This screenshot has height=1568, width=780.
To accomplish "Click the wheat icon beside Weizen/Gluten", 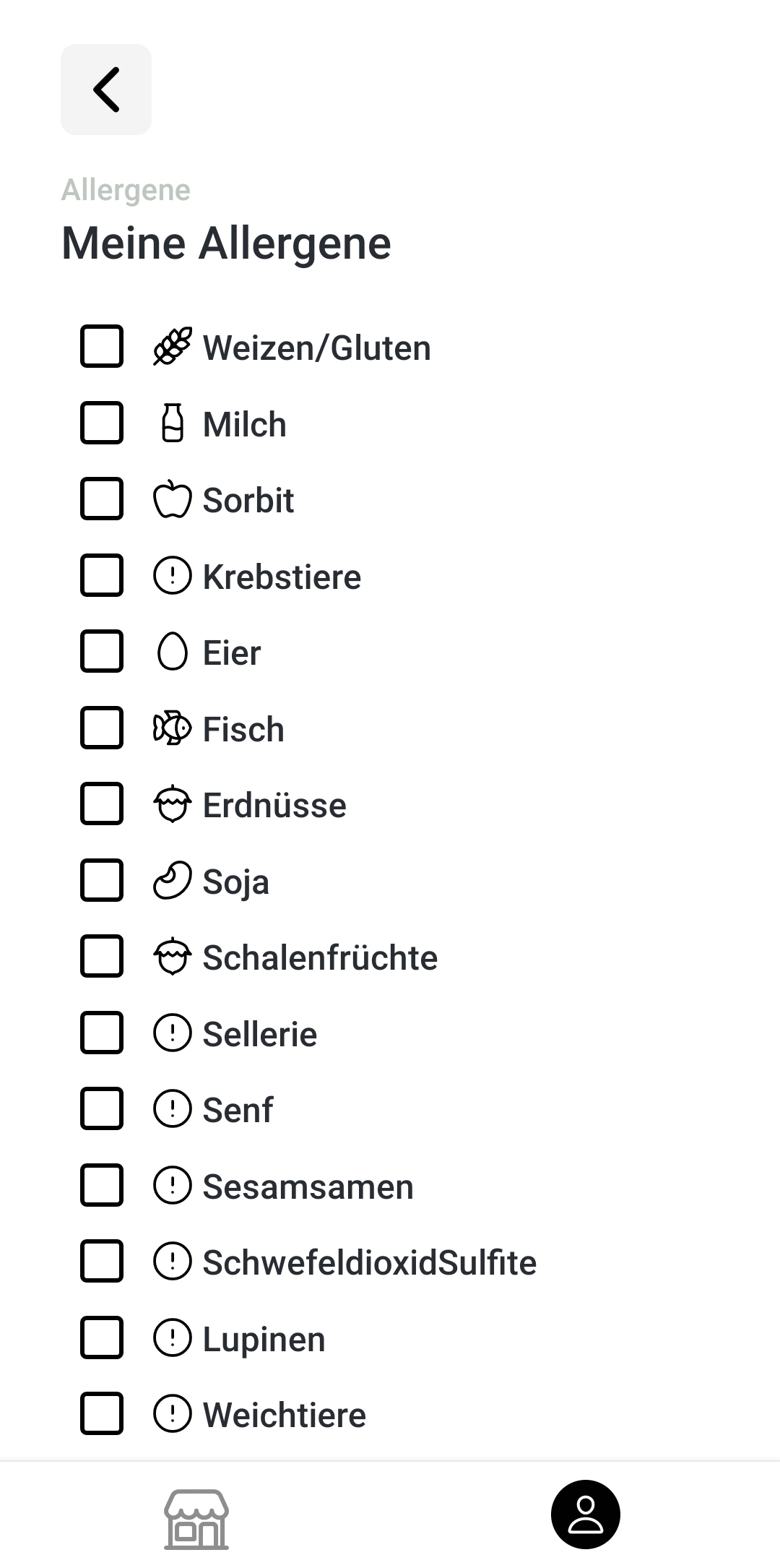I will (x=173, y=347).
